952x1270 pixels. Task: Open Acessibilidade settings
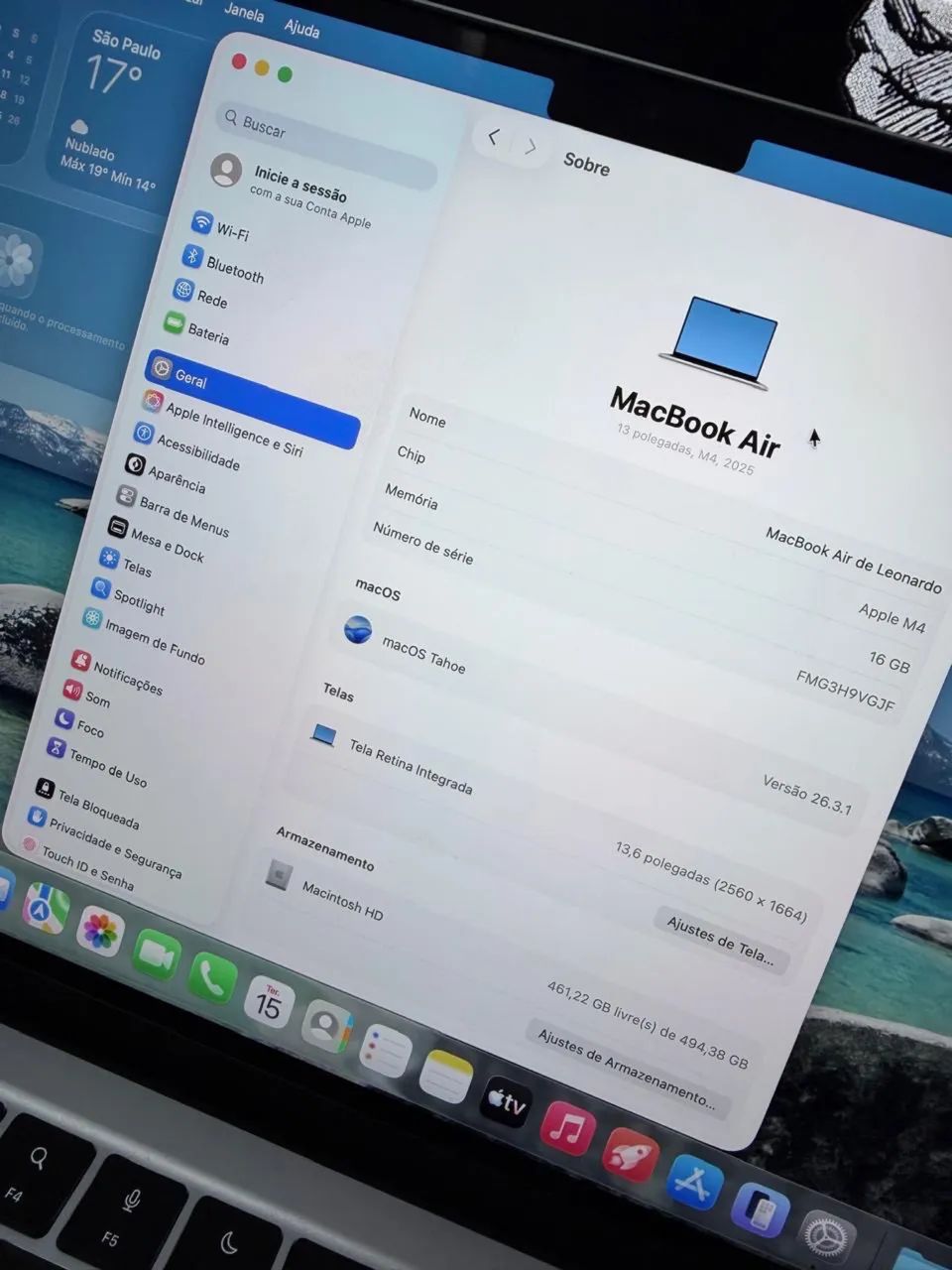(x=187, y=446)
